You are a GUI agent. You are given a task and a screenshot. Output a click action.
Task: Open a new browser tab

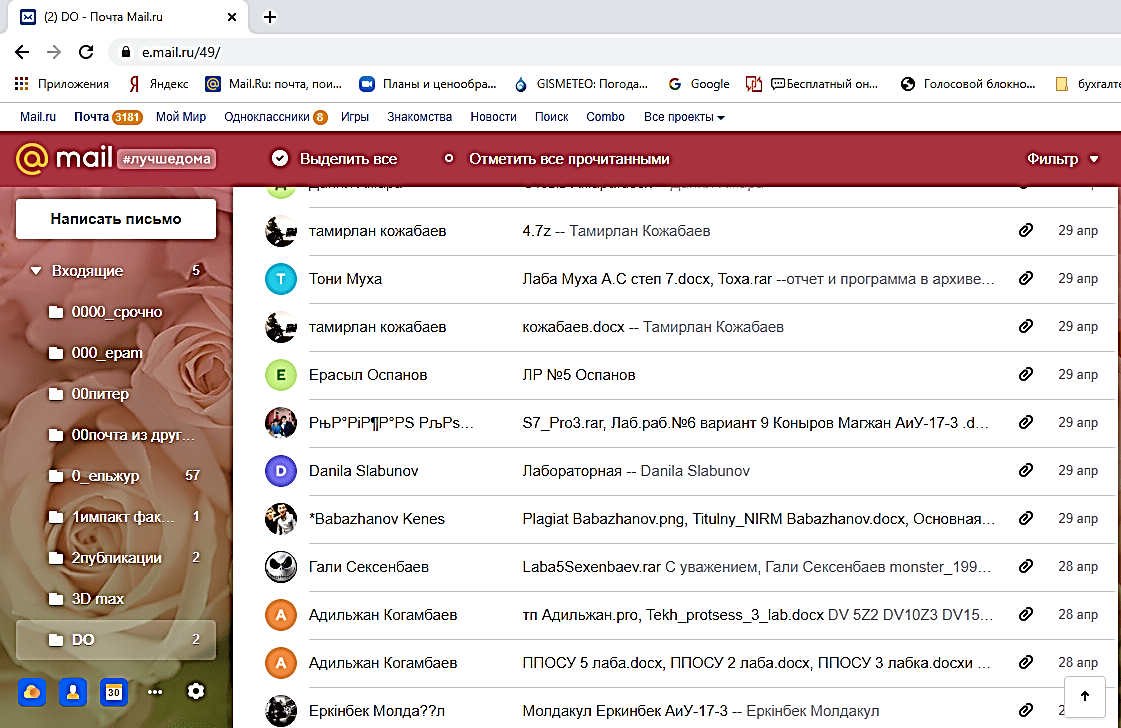pos(270,17)
